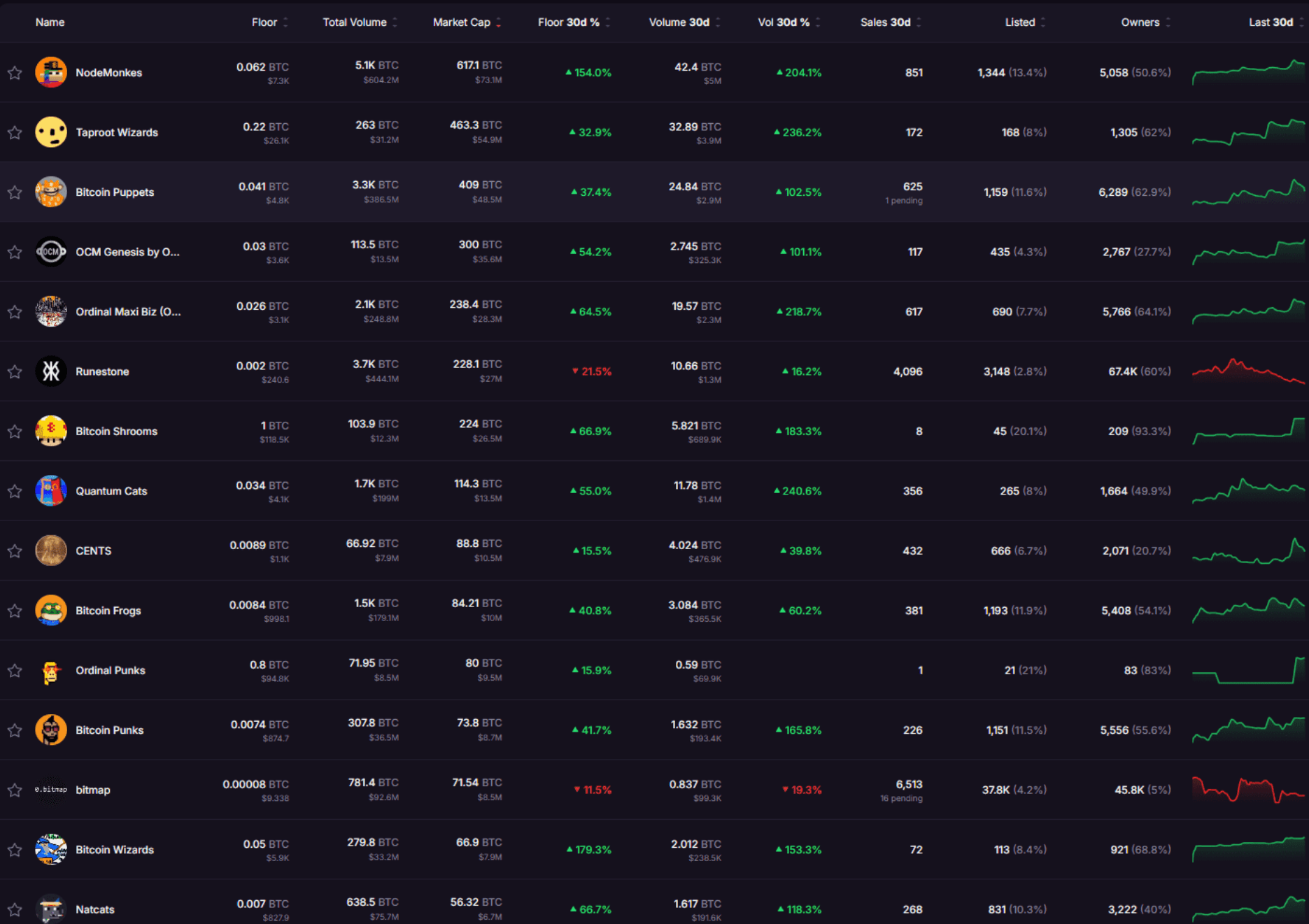Viewport: 1309px width, 924px height.
Task: Favorite NodeMonkes with the star toggle
Action: click(x=15, y=73)
